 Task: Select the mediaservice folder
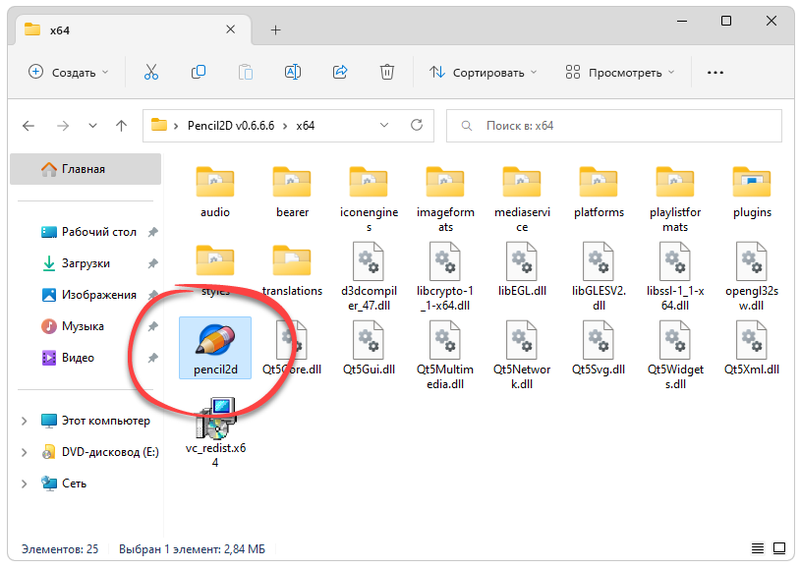click(x=522, y=199)
